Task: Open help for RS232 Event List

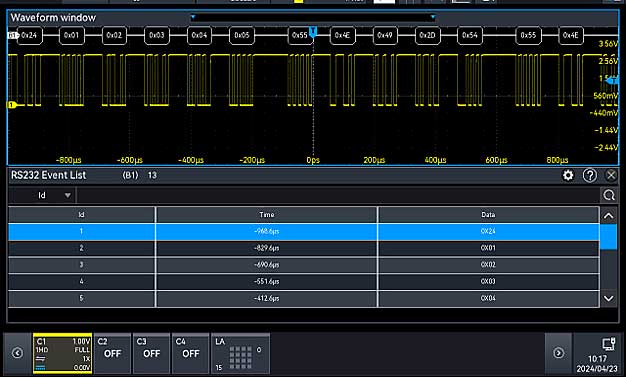Action: point(590,175)
